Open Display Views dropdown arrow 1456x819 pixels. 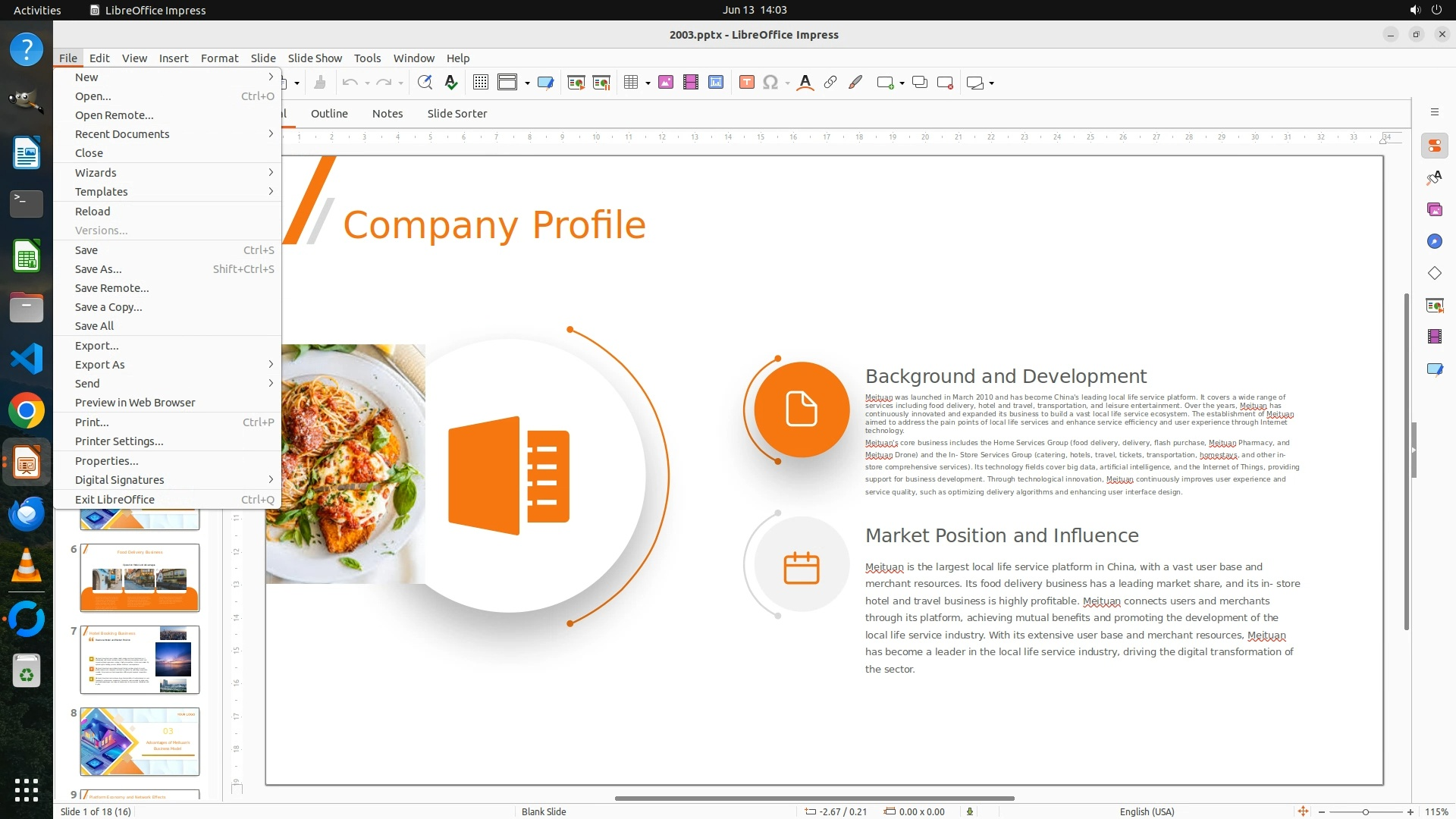pyautogui.click(x=527, y=83)
